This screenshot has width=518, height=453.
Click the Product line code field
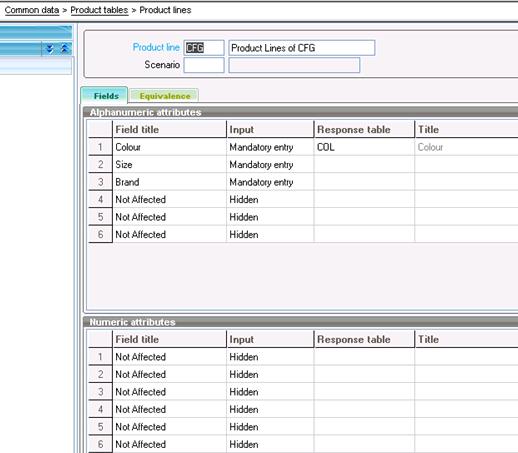(204, 48)
